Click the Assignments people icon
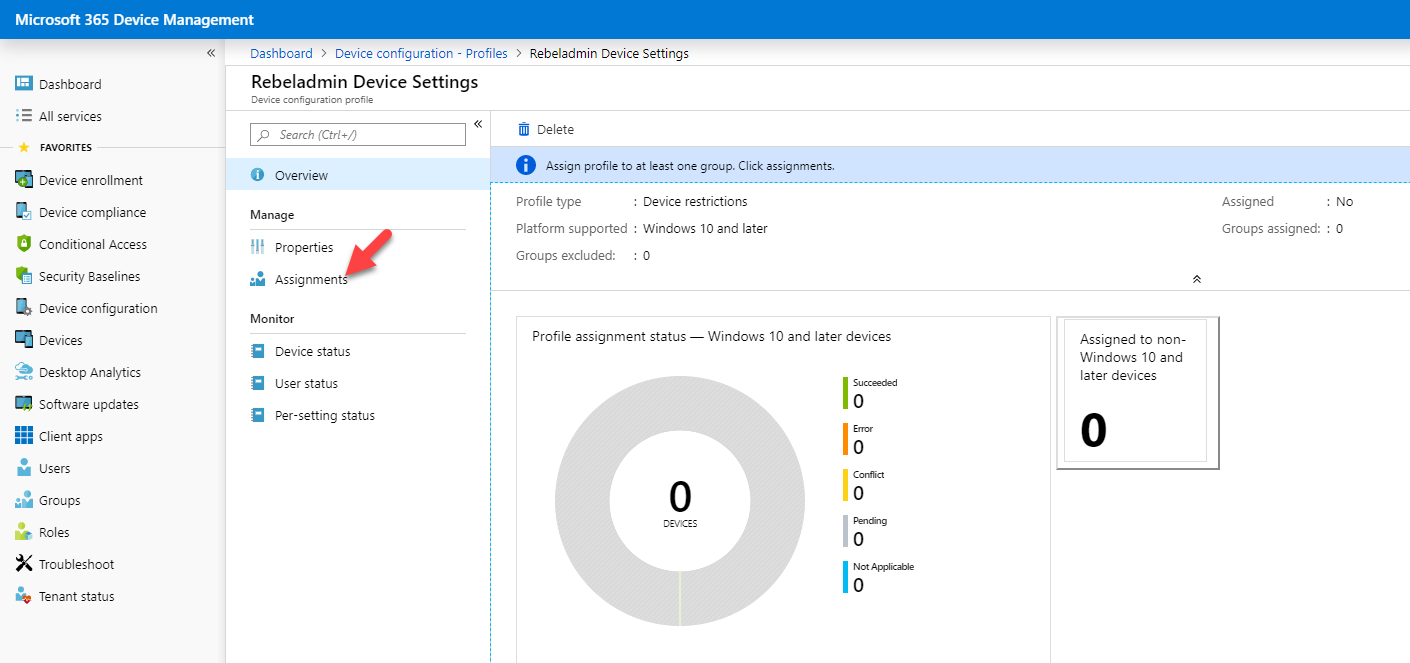 (257, 279)
